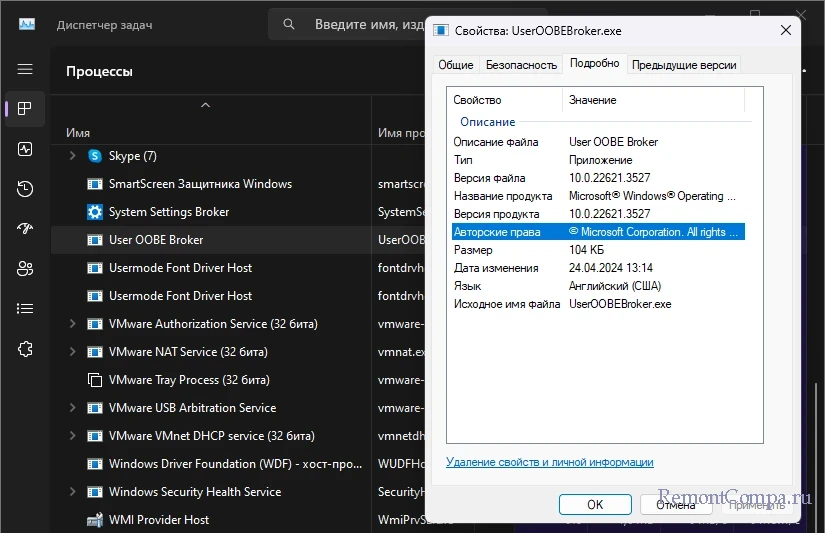This screenshot has height=533, width=825.
Task: Open the Task Manager hamburger navigation menu
Action: tap(25, 69)
